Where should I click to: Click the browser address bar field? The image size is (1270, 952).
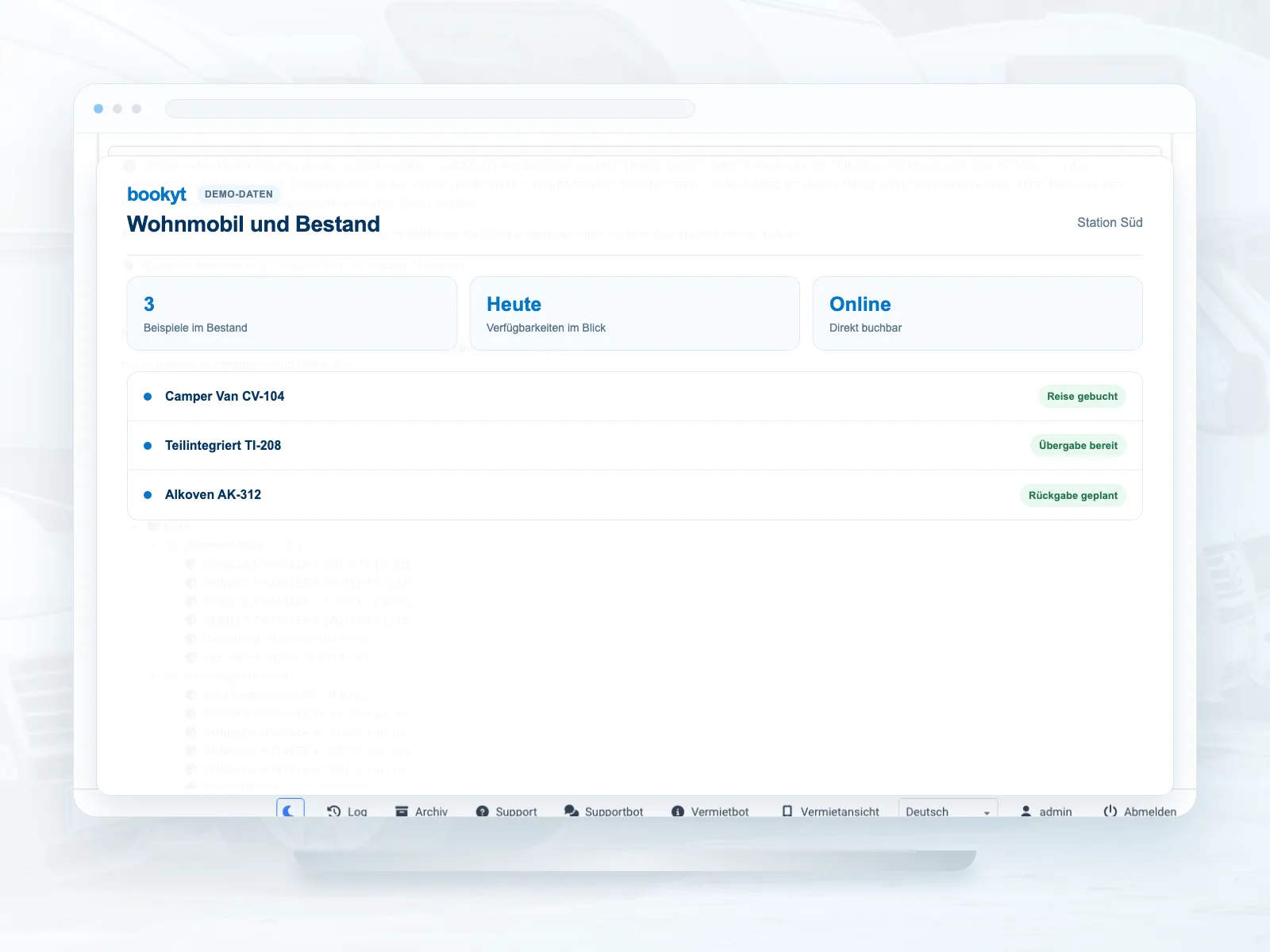click(430, 109)
